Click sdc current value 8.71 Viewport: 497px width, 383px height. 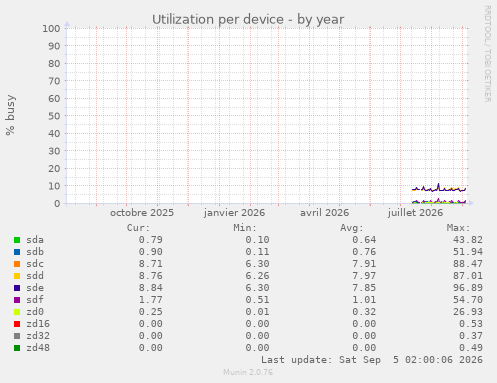point(151,264)
